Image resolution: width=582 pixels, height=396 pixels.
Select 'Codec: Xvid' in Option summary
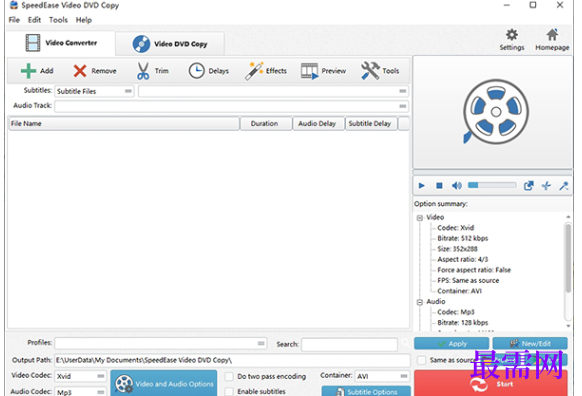455,228
